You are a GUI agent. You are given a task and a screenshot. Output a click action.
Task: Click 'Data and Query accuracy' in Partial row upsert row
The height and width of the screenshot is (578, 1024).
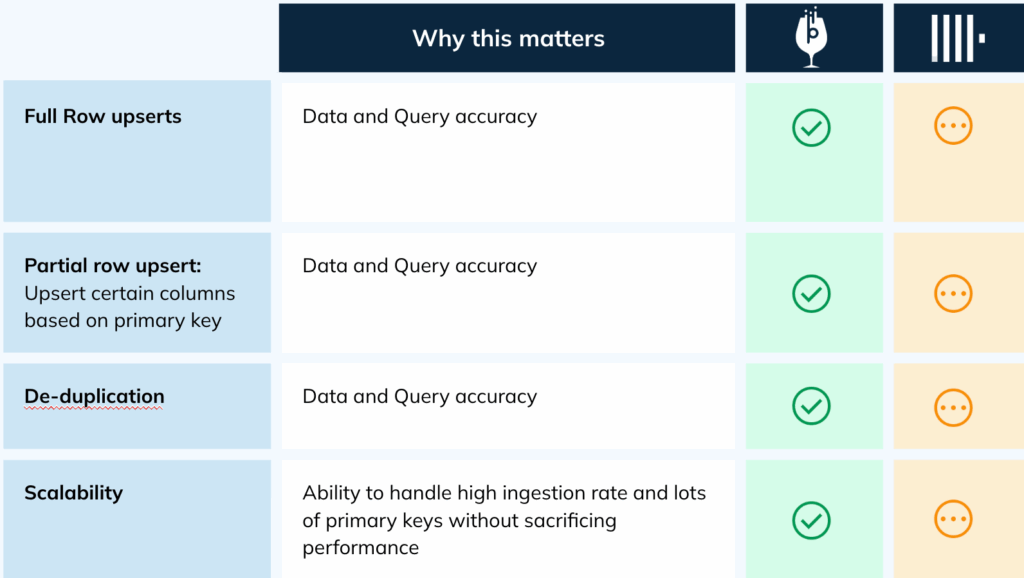(420, 266)
